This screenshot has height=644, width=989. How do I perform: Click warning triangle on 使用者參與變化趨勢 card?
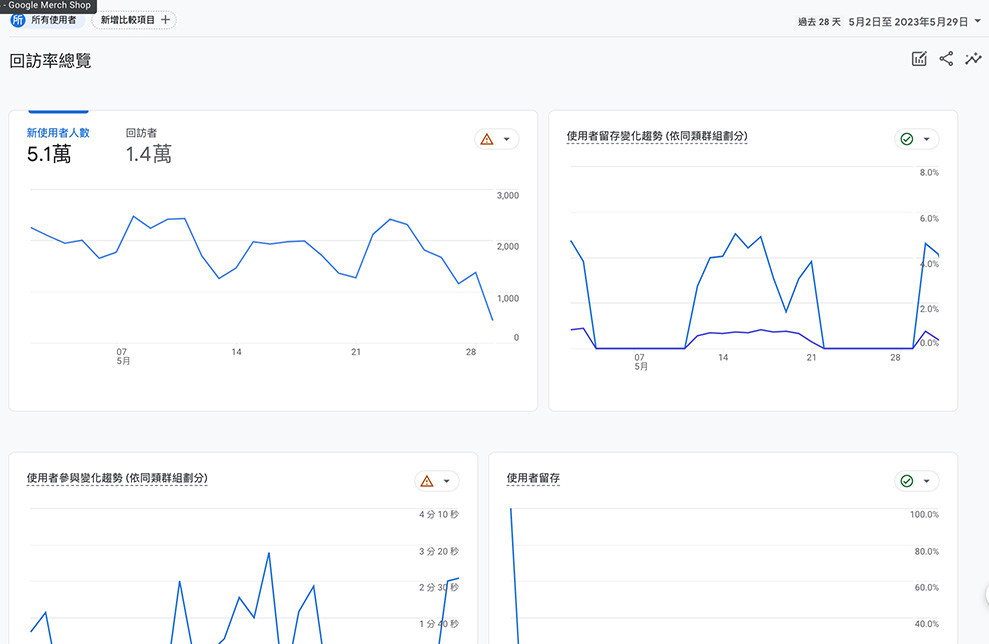[x=427, y=481]
